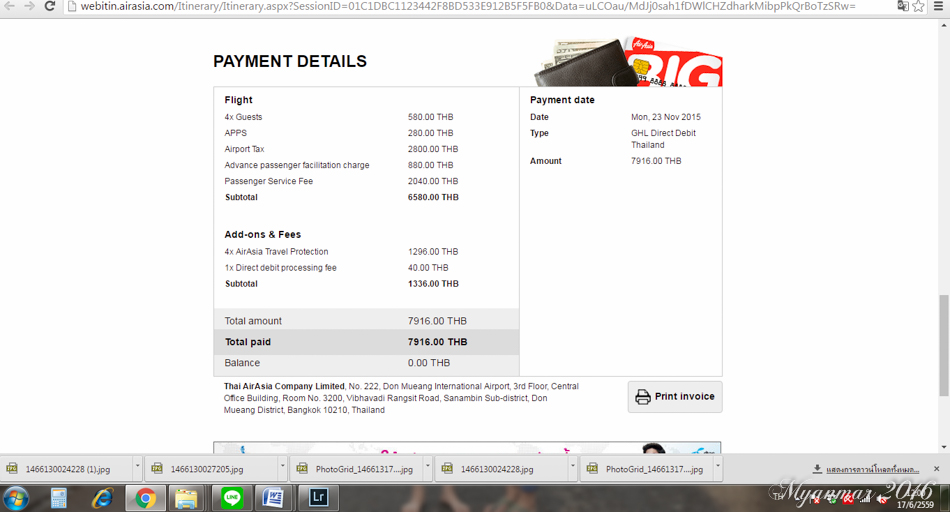Image resolution: width=950 pixels, height=512 pixels.
Task: Click the scrollbar down arrow
Action: click(x=943, y=447)
